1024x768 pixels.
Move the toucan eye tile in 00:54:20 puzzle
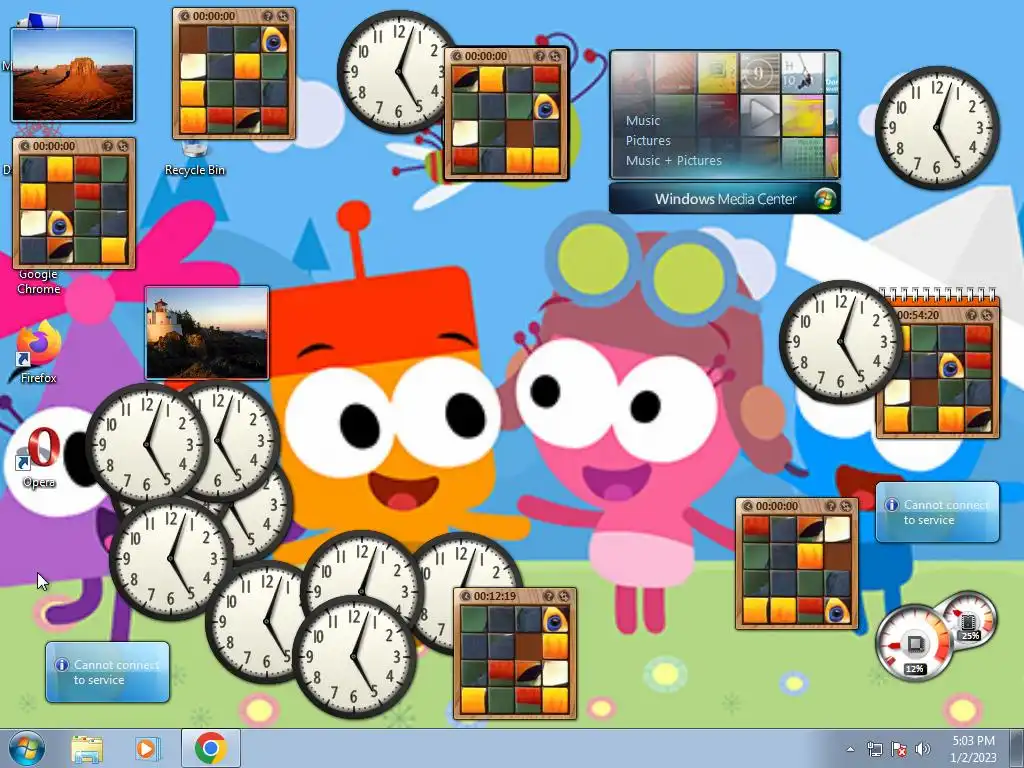pyautogui.click(x=952, y=366)
